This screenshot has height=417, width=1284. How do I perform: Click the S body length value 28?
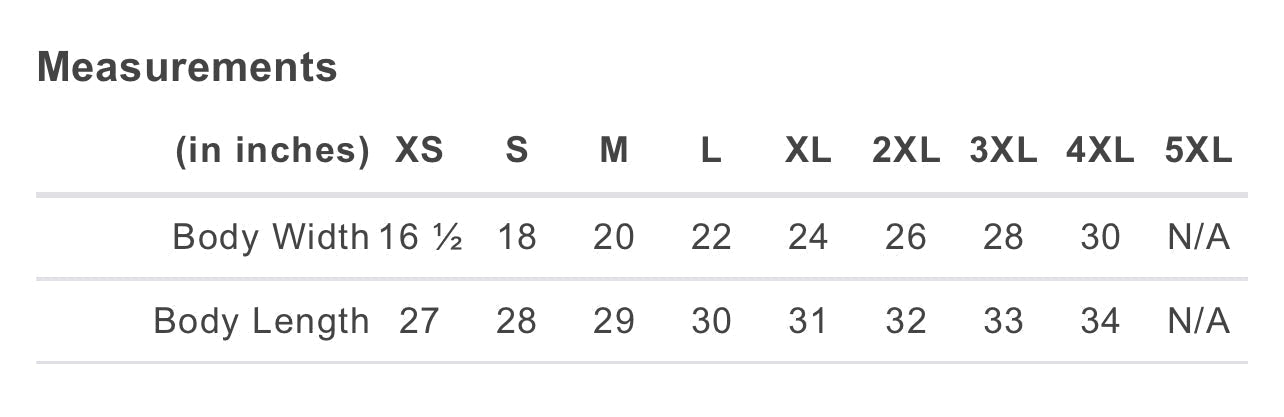click(516, 322)
